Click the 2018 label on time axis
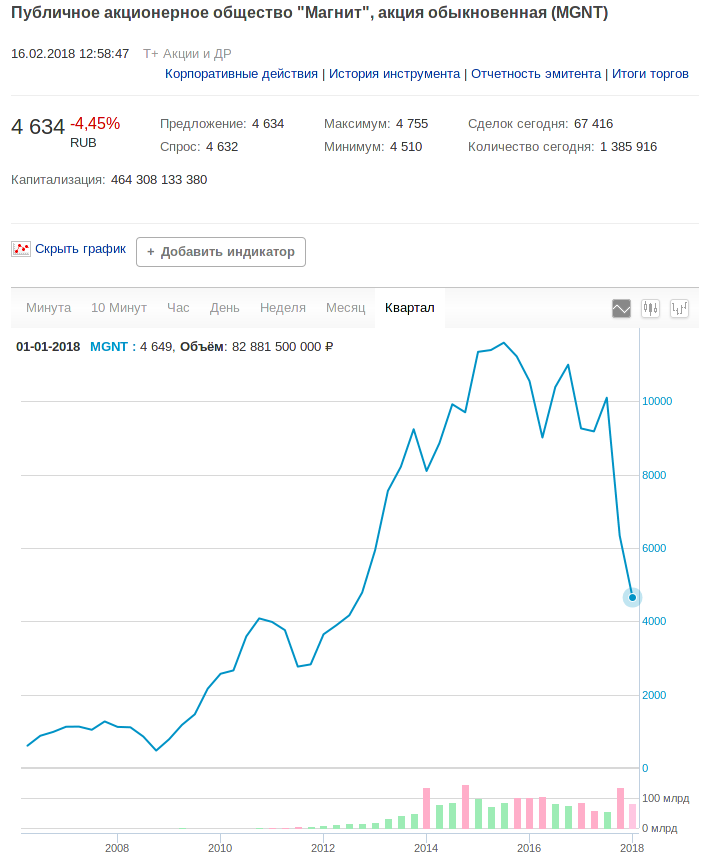The height and width of the screenshot is (857, 711). tap(632, 848)
